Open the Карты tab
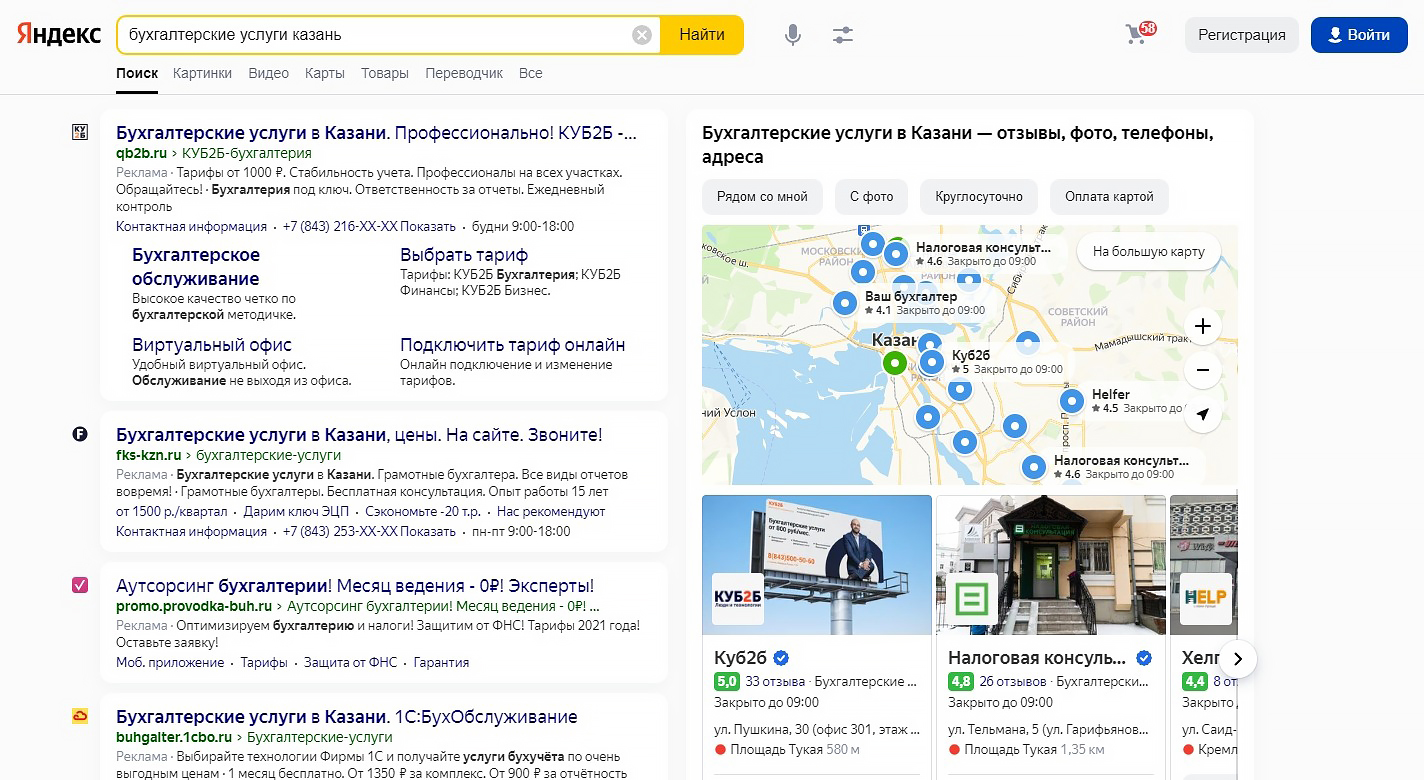1424x780 pixels. pyautogui.click(x=325, y=73)
